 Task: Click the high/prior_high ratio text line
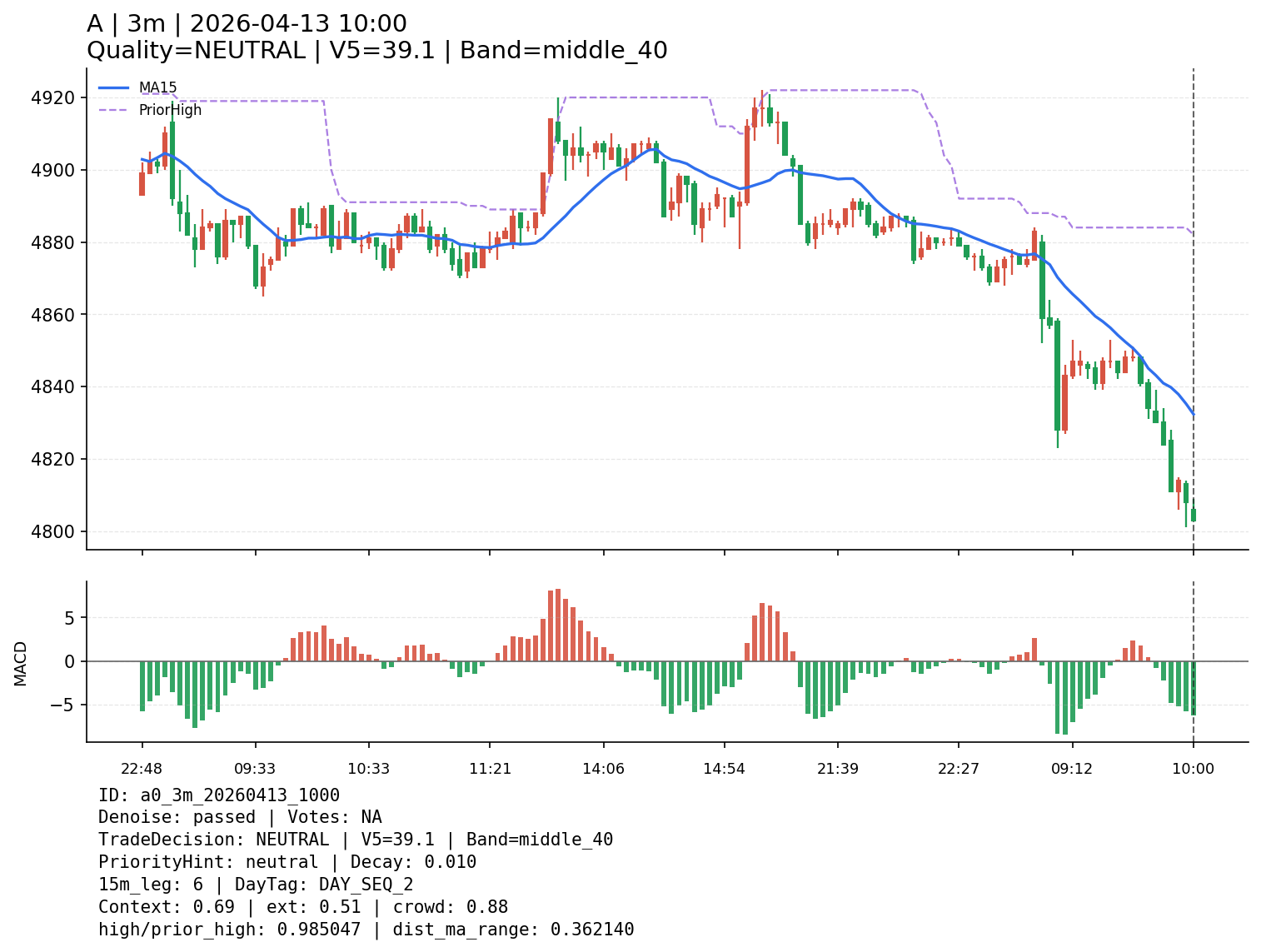(366, 930)
